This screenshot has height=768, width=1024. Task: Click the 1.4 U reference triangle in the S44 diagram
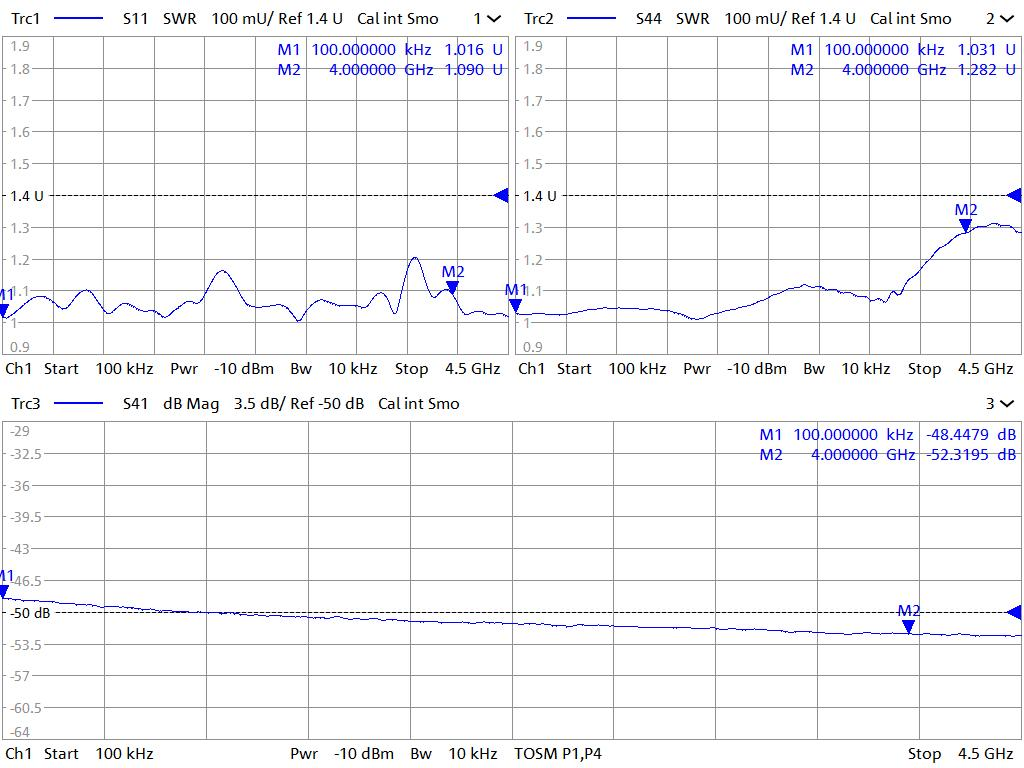click(1013, 196)
